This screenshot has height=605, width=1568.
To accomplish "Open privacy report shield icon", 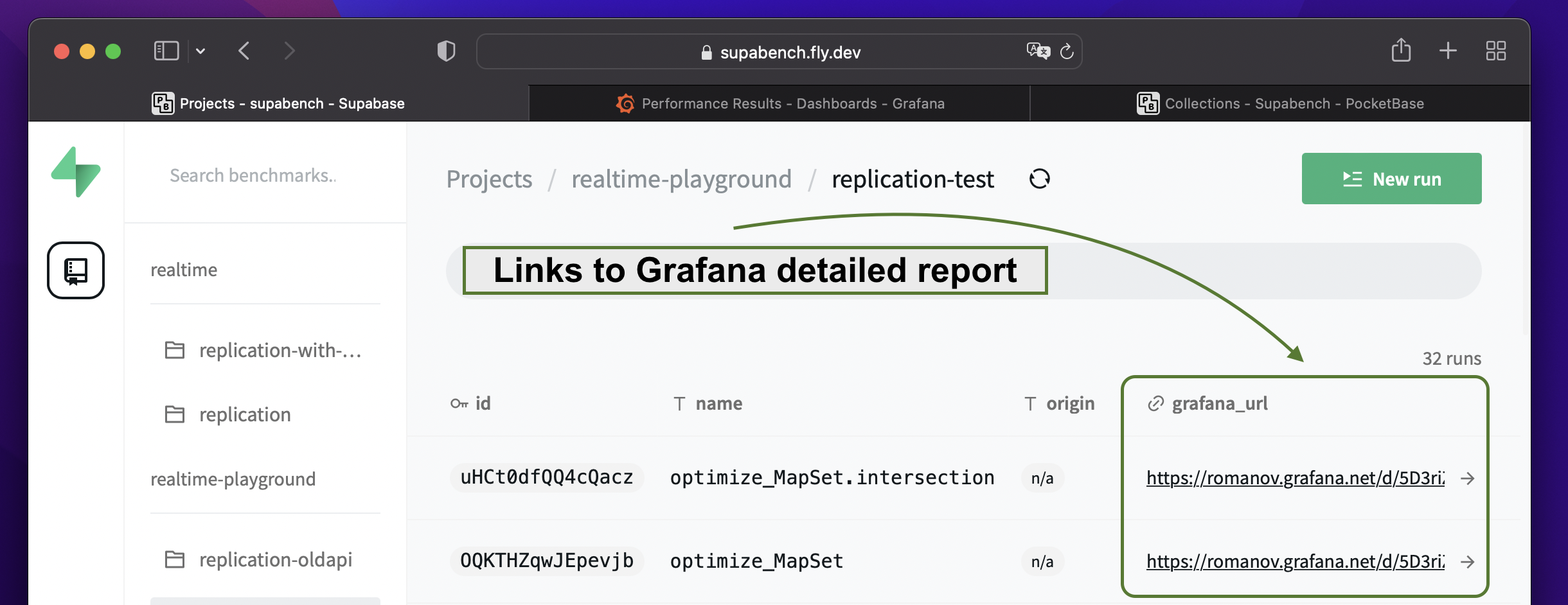I will (446, 51).
